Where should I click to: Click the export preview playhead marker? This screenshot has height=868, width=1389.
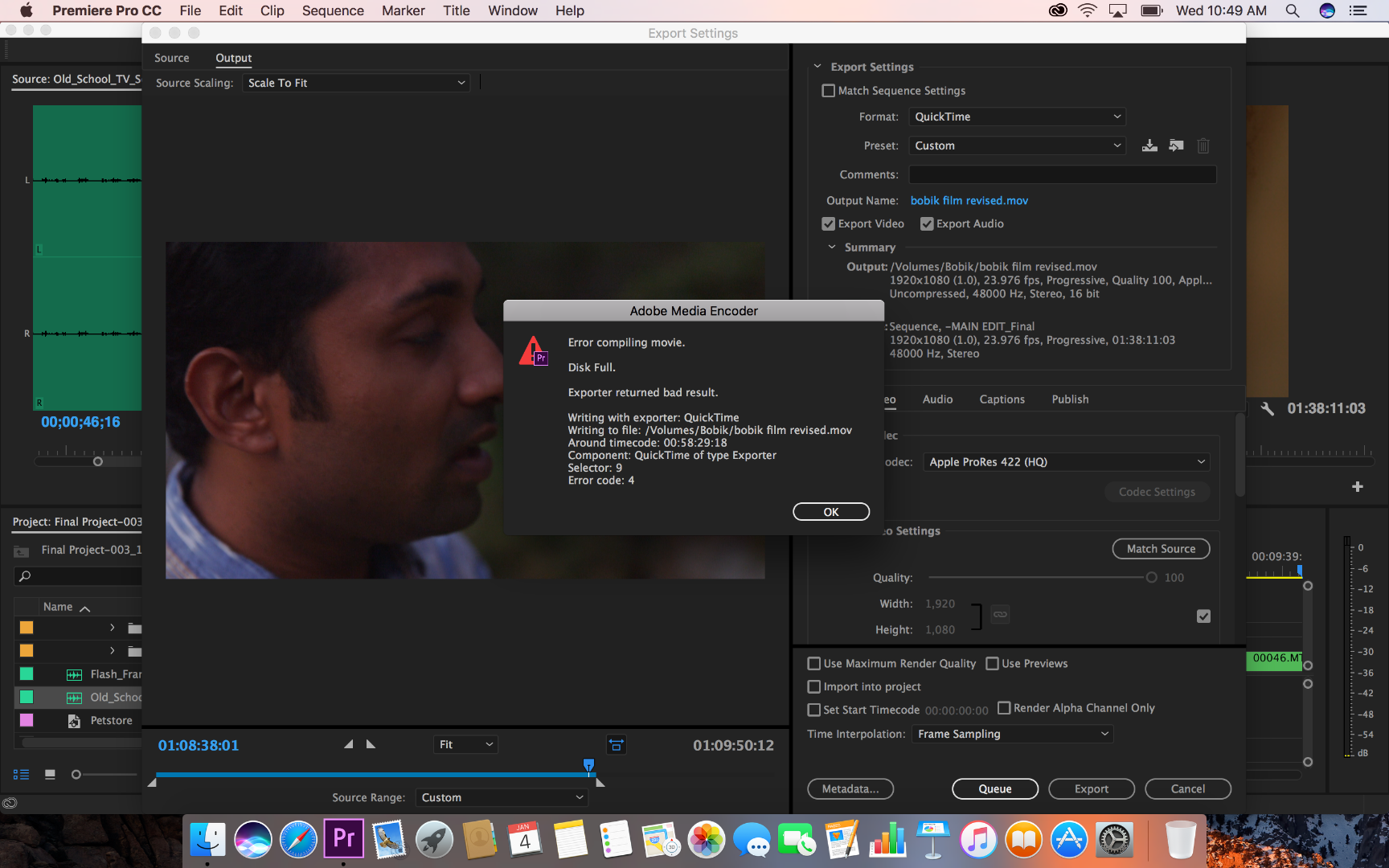[x=588, y=764]
